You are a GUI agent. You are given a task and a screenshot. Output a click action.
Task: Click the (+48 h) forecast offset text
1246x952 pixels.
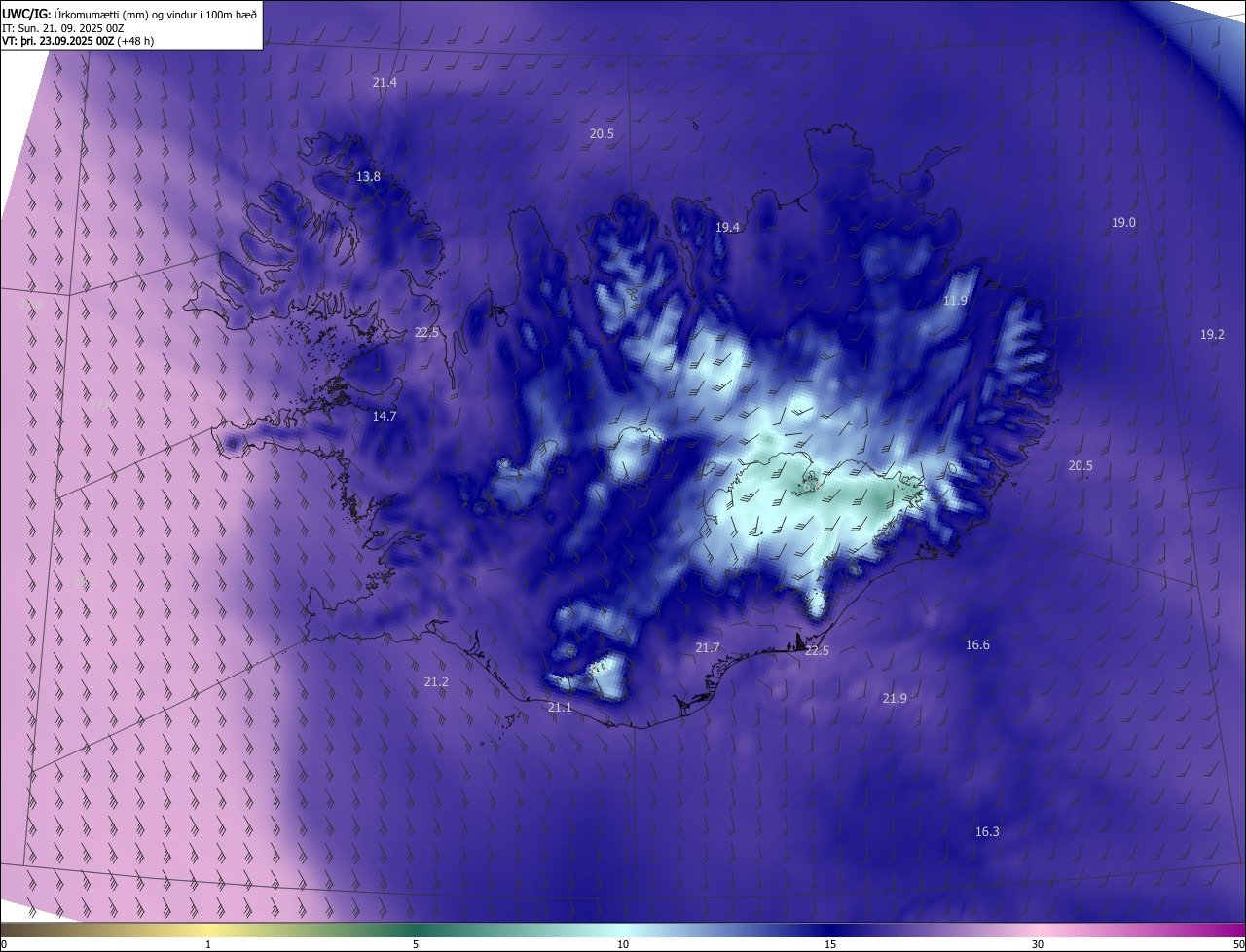(x=134, y=41)
